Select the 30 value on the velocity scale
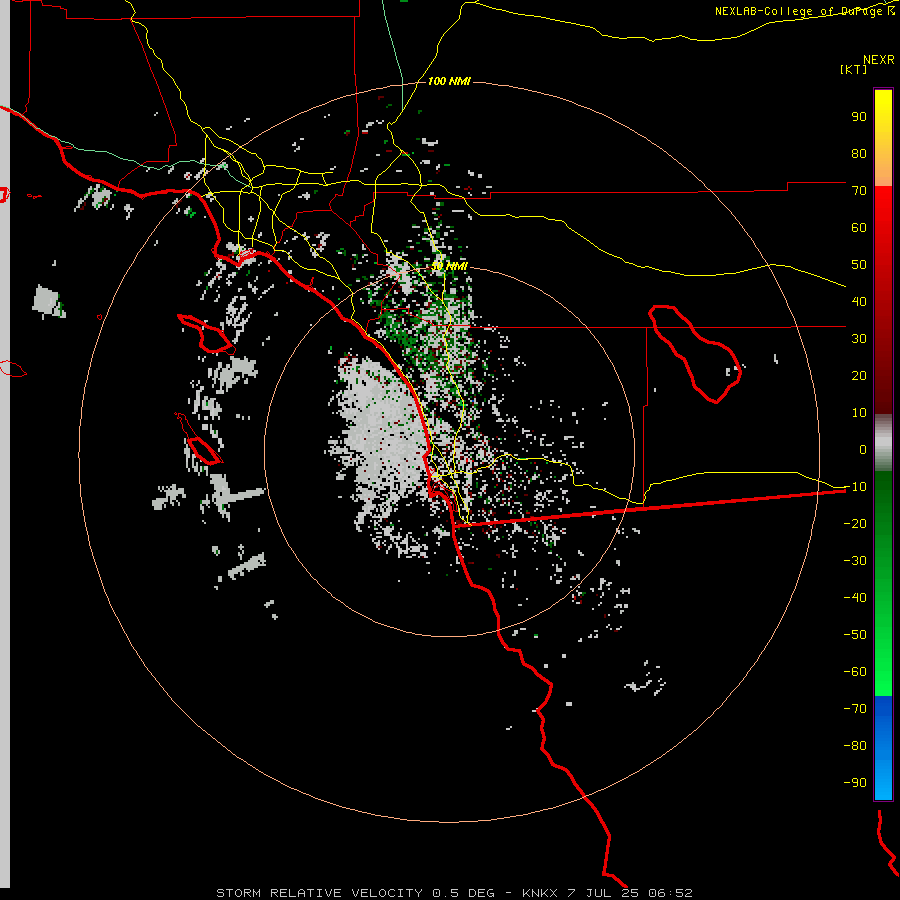 (859, 339)
